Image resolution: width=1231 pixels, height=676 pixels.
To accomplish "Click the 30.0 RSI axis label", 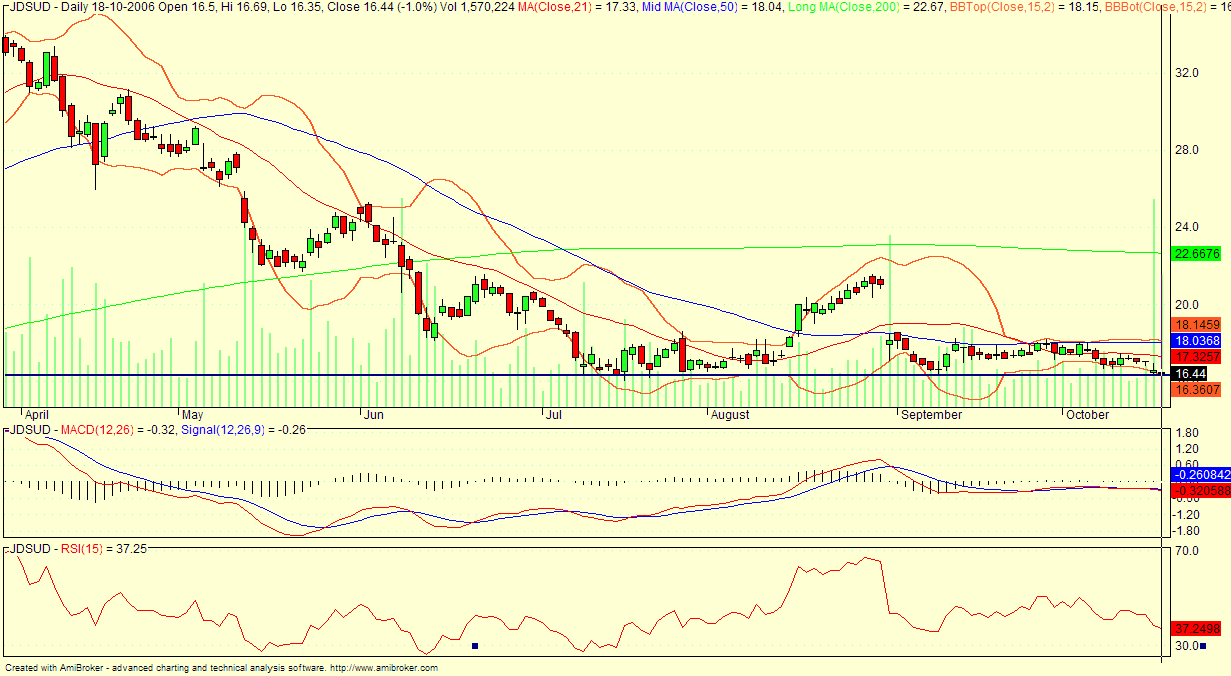I will tap(1188, 646).
